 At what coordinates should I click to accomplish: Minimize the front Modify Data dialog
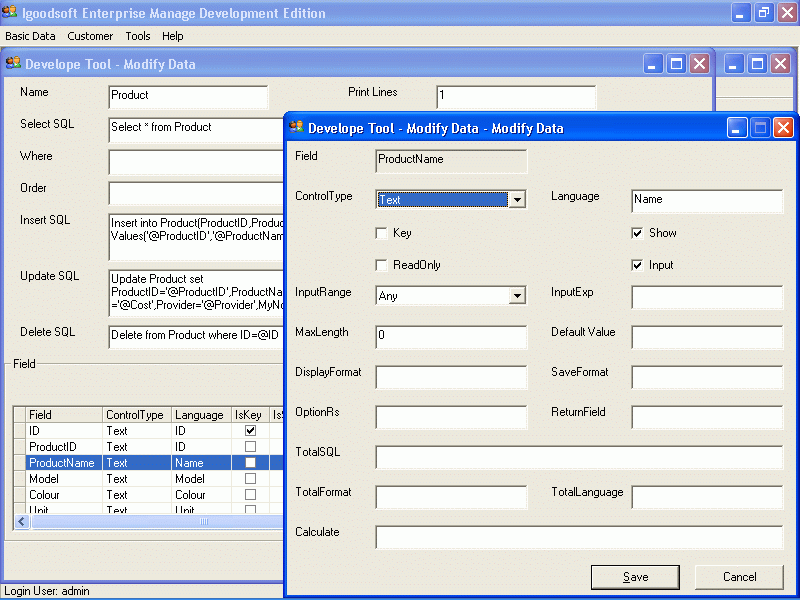point(737,128)
